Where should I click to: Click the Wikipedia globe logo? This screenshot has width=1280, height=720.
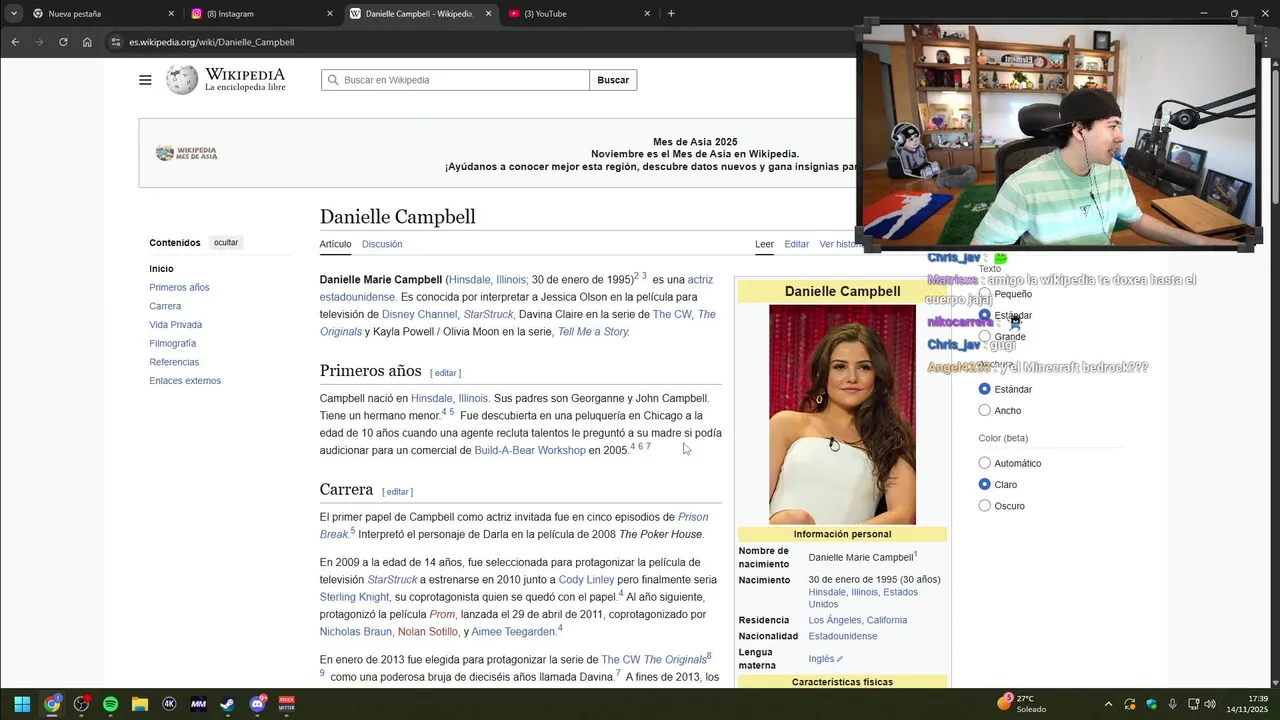182,80
